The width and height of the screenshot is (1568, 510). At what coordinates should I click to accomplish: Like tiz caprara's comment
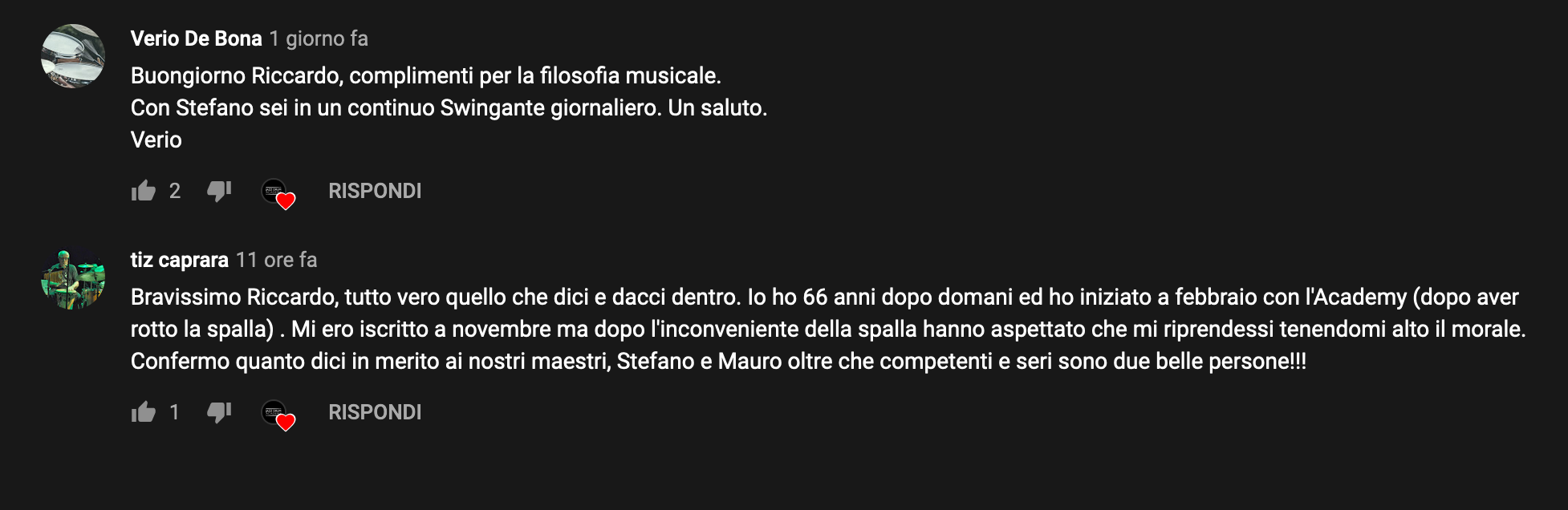tap(144, 412)
